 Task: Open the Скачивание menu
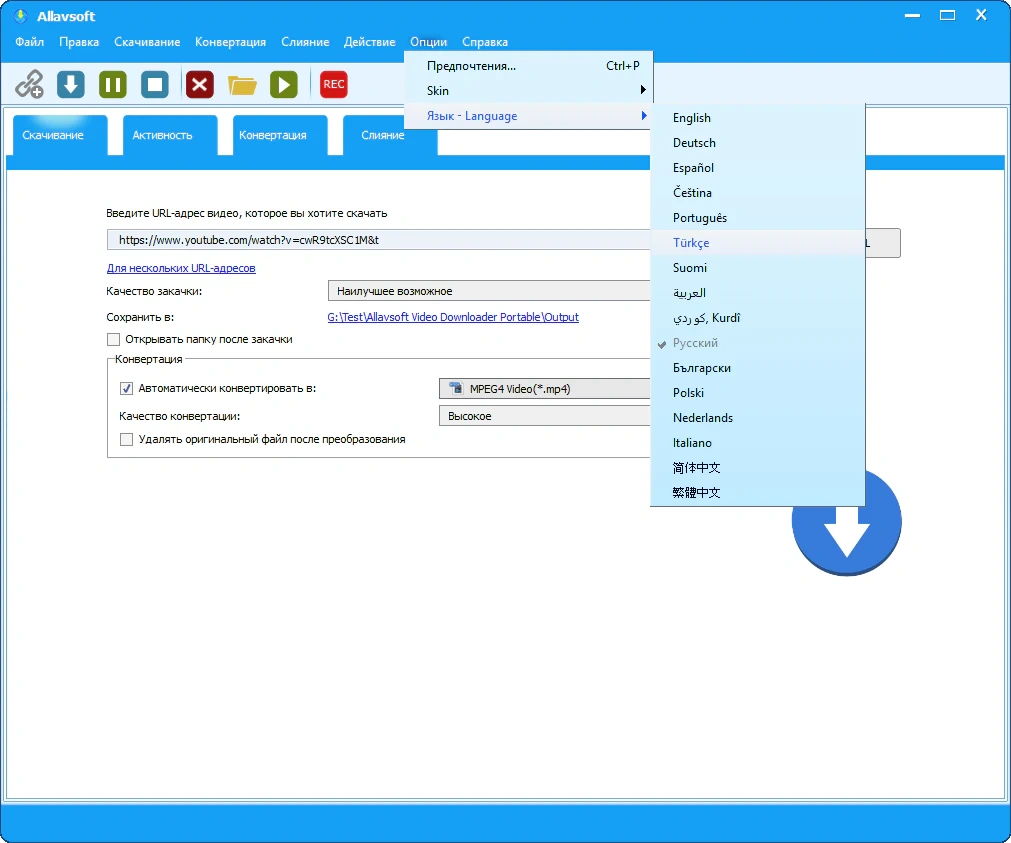pyautogui.click(x=147, y=42)
